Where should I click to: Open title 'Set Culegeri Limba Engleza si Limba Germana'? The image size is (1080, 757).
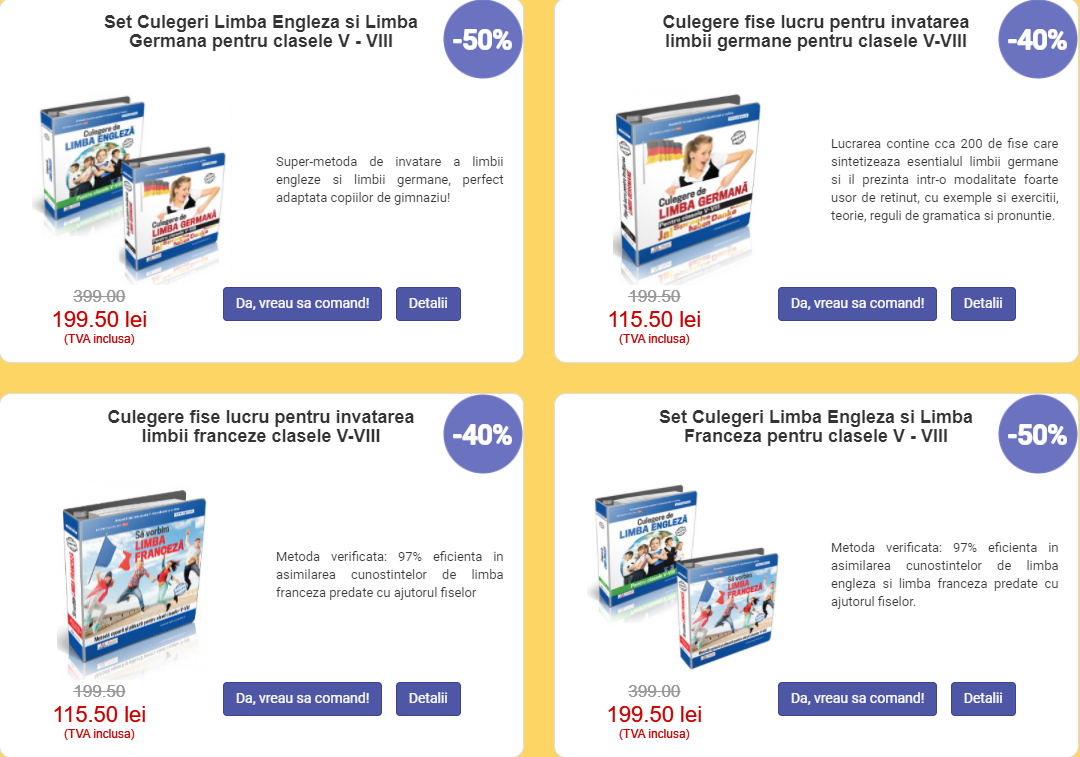click(x=261, y=31)
